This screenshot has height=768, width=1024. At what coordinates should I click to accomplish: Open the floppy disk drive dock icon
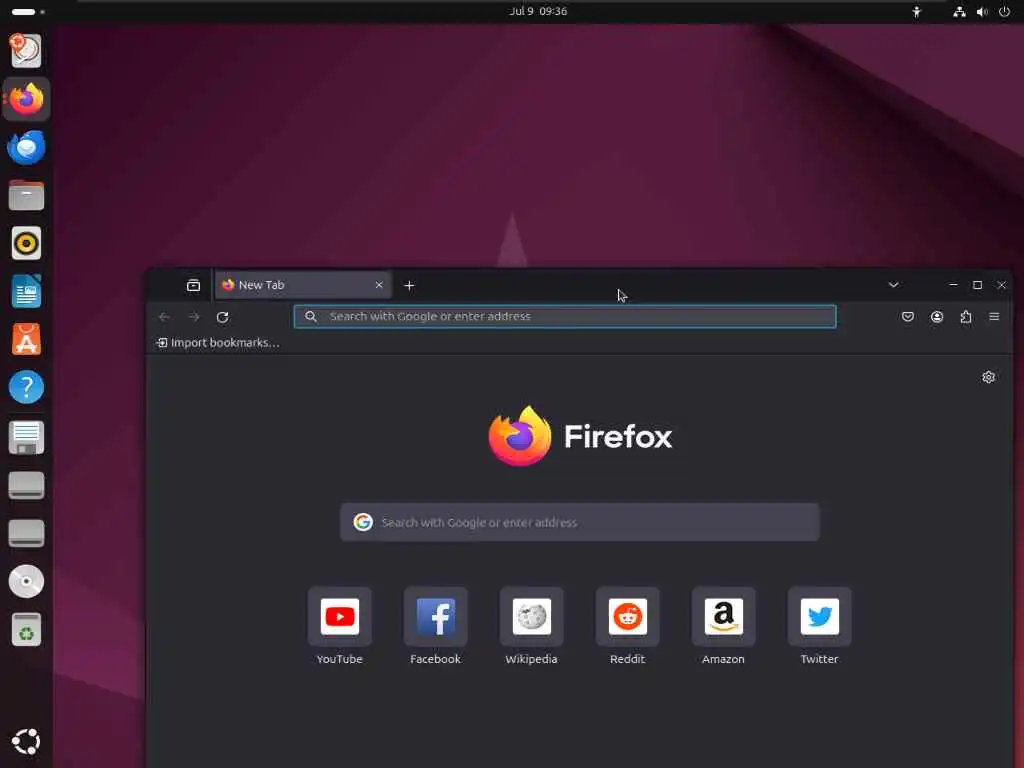point(26,437)
